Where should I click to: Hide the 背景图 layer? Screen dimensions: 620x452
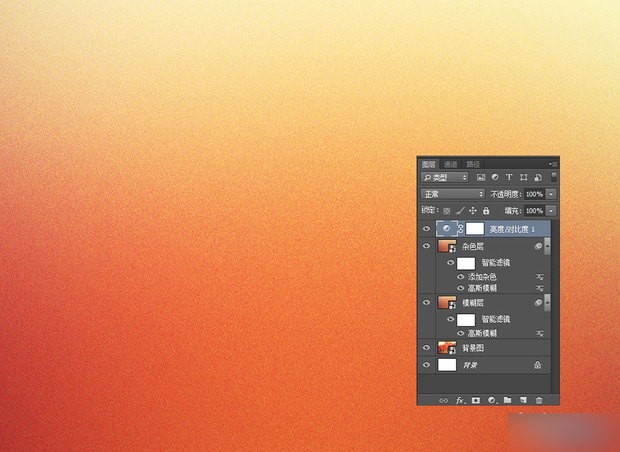coord(427,347)
